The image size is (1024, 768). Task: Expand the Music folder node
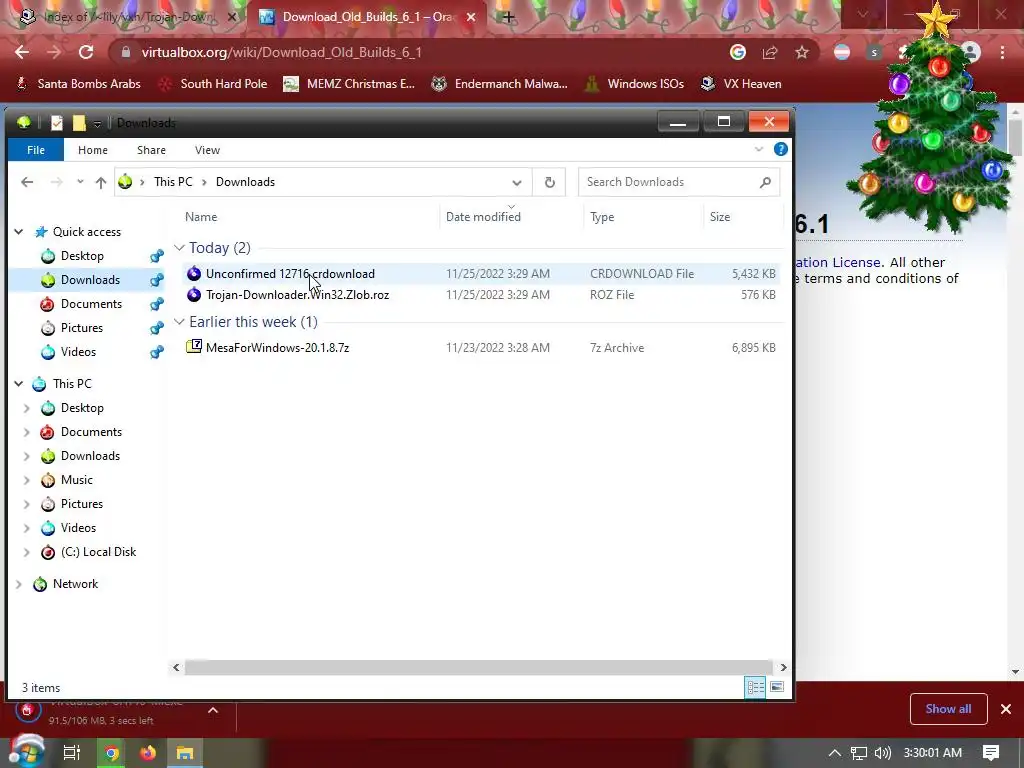[27, 480]
